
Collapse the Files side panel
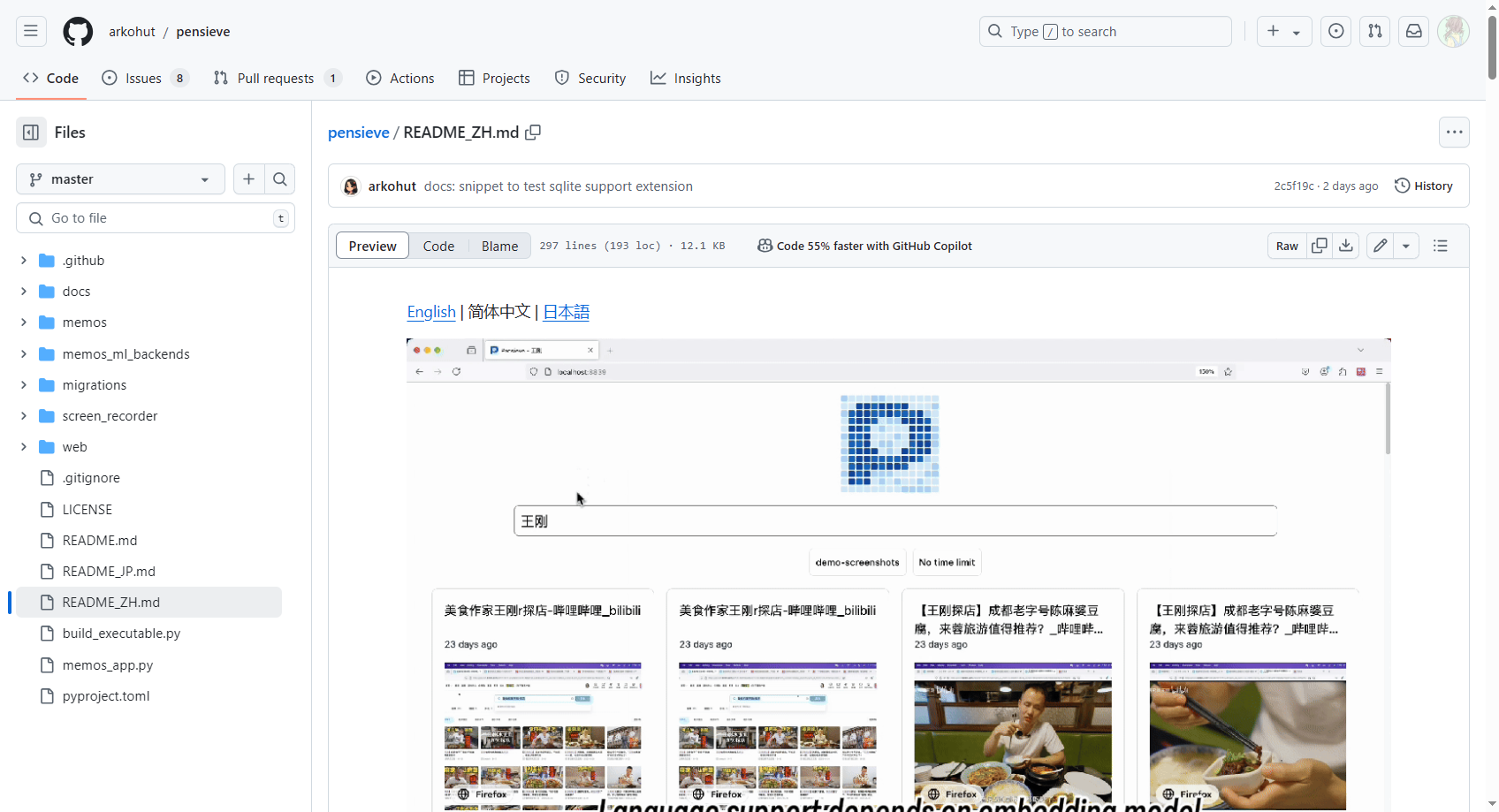[x=31, y=133]
